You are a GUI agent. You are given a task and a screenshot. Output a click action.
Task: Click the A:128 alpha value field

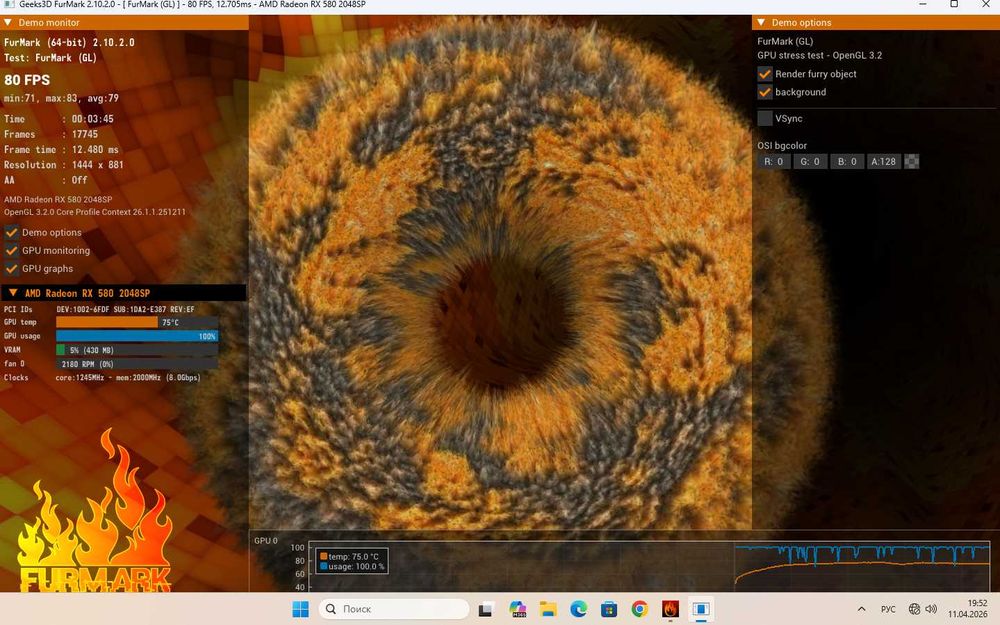click(x=883, y=161)
